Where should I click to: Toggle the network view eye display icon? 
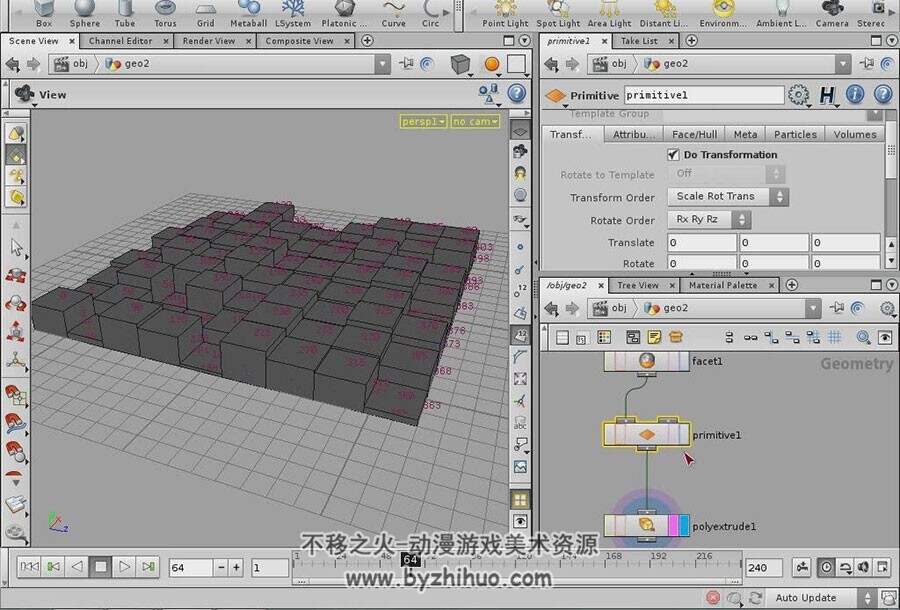pyautogui.click(x=885, y=337)
